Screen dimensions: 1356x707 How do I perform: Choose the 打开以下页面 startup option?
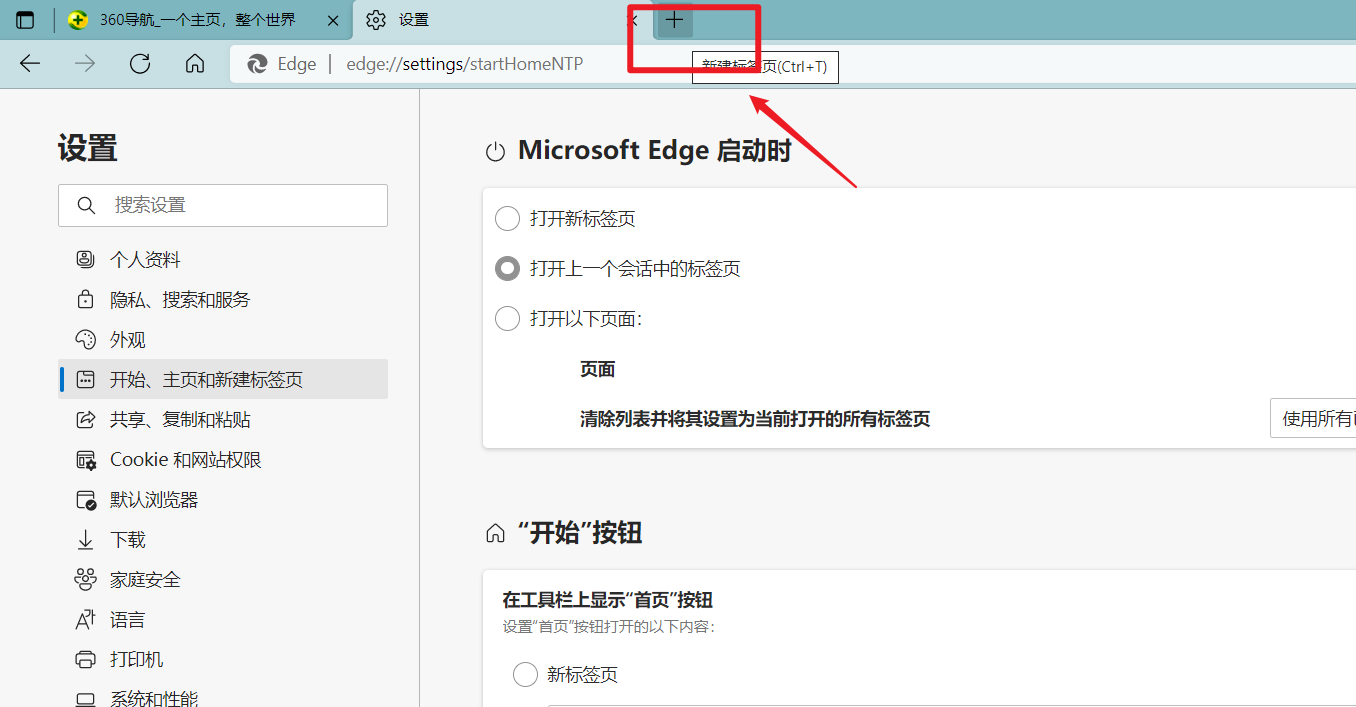[507, 318]
